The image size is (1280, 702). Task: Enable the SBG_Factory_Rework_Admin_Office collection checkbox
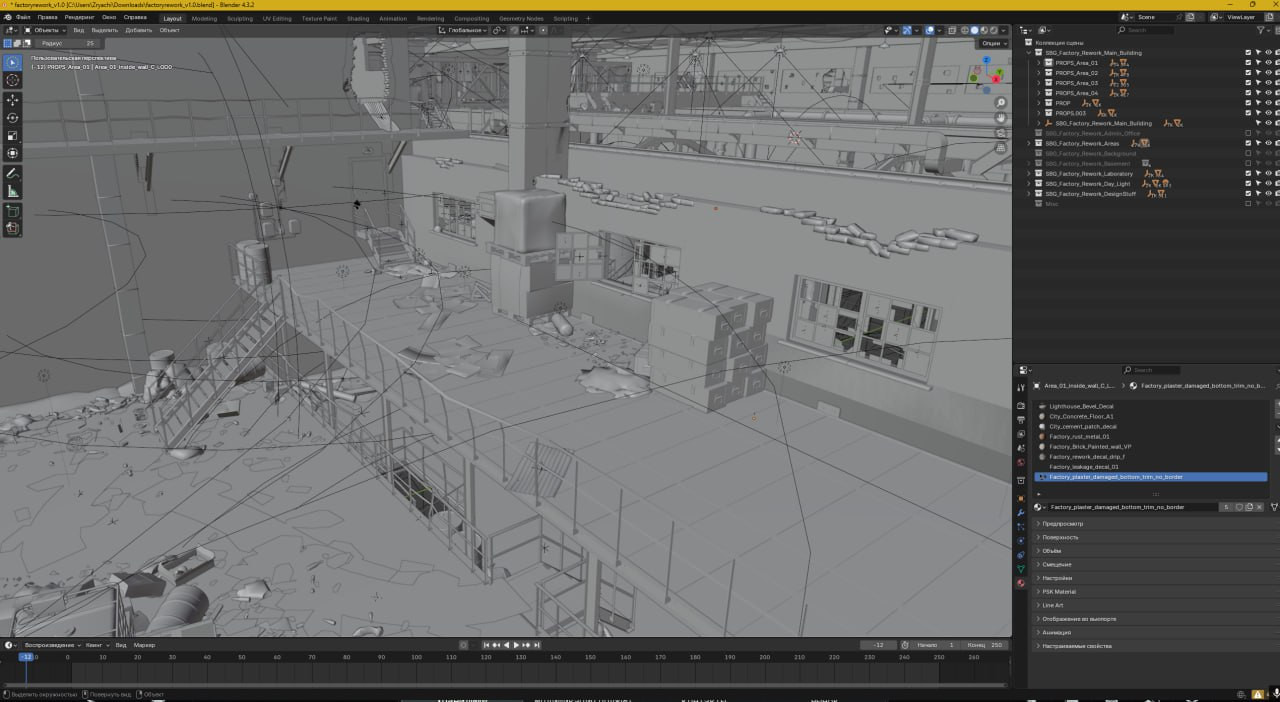pos(1247,133)
